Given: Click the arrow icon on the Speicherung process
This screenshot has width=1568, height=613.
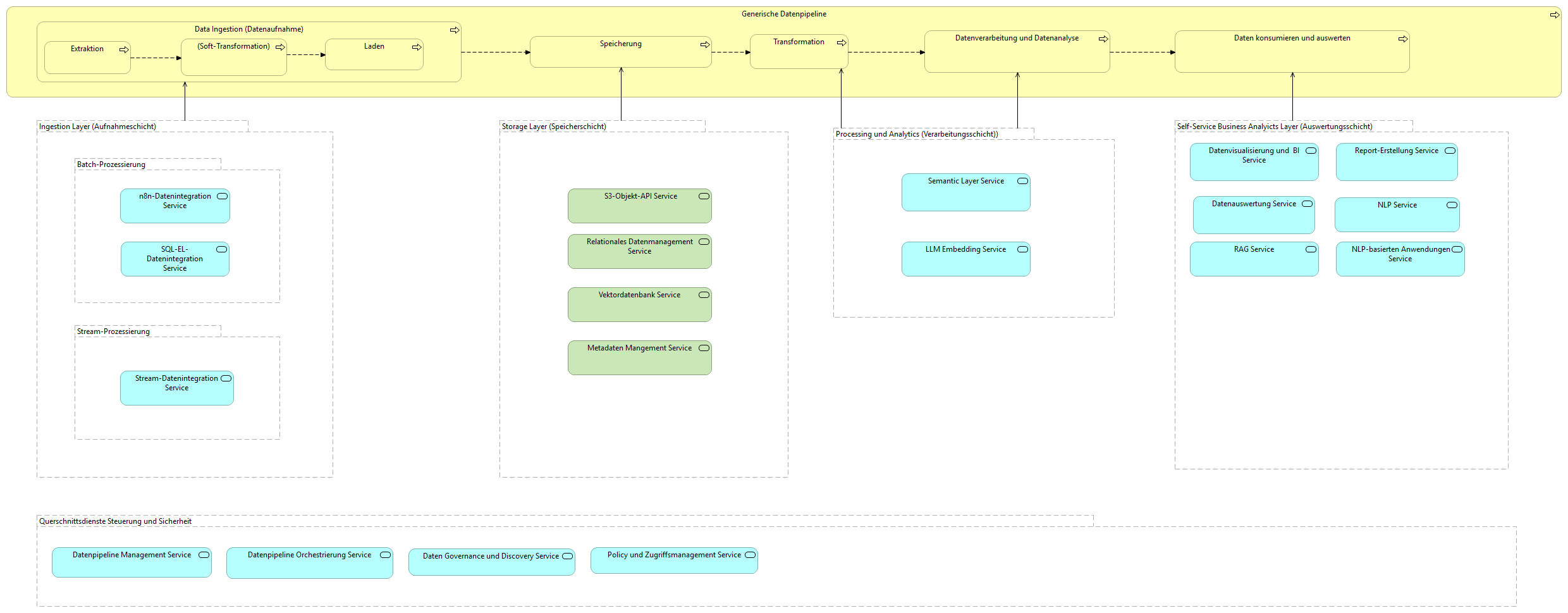Looking at the screenshot, I should [x=704, y=44].
